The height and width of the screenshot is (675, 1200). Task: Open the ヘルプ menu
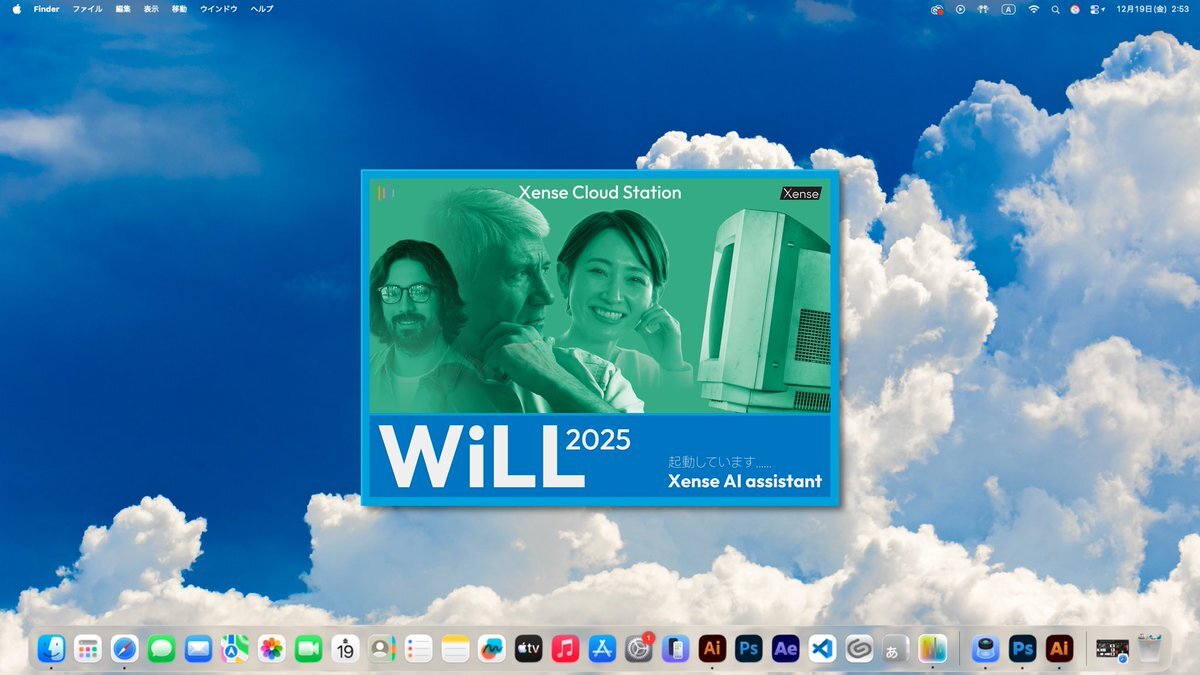262,9
